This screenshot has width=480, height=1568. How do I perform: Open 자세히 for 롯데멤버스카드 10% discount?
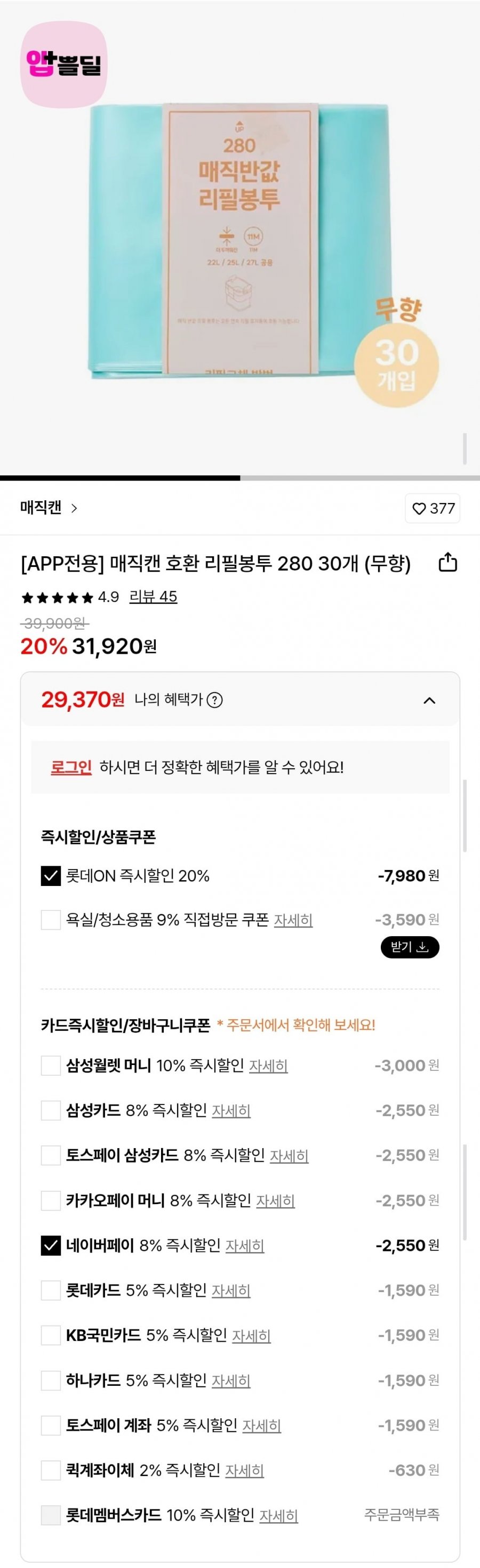(x=278, y=1516)
